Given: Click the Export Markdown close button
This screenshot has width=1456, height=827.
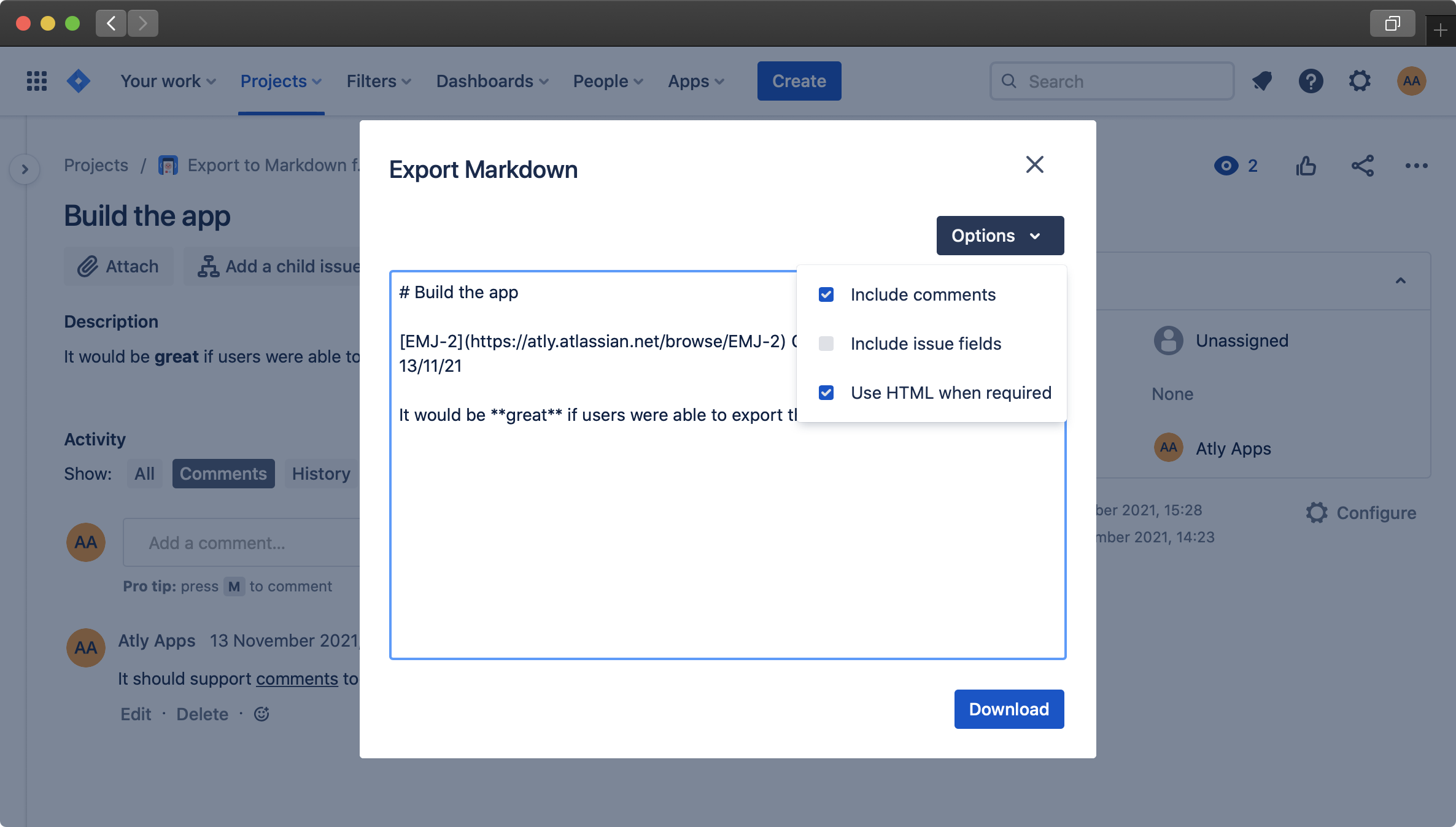Looking at the screenshot, I should tap(1034, 164).
